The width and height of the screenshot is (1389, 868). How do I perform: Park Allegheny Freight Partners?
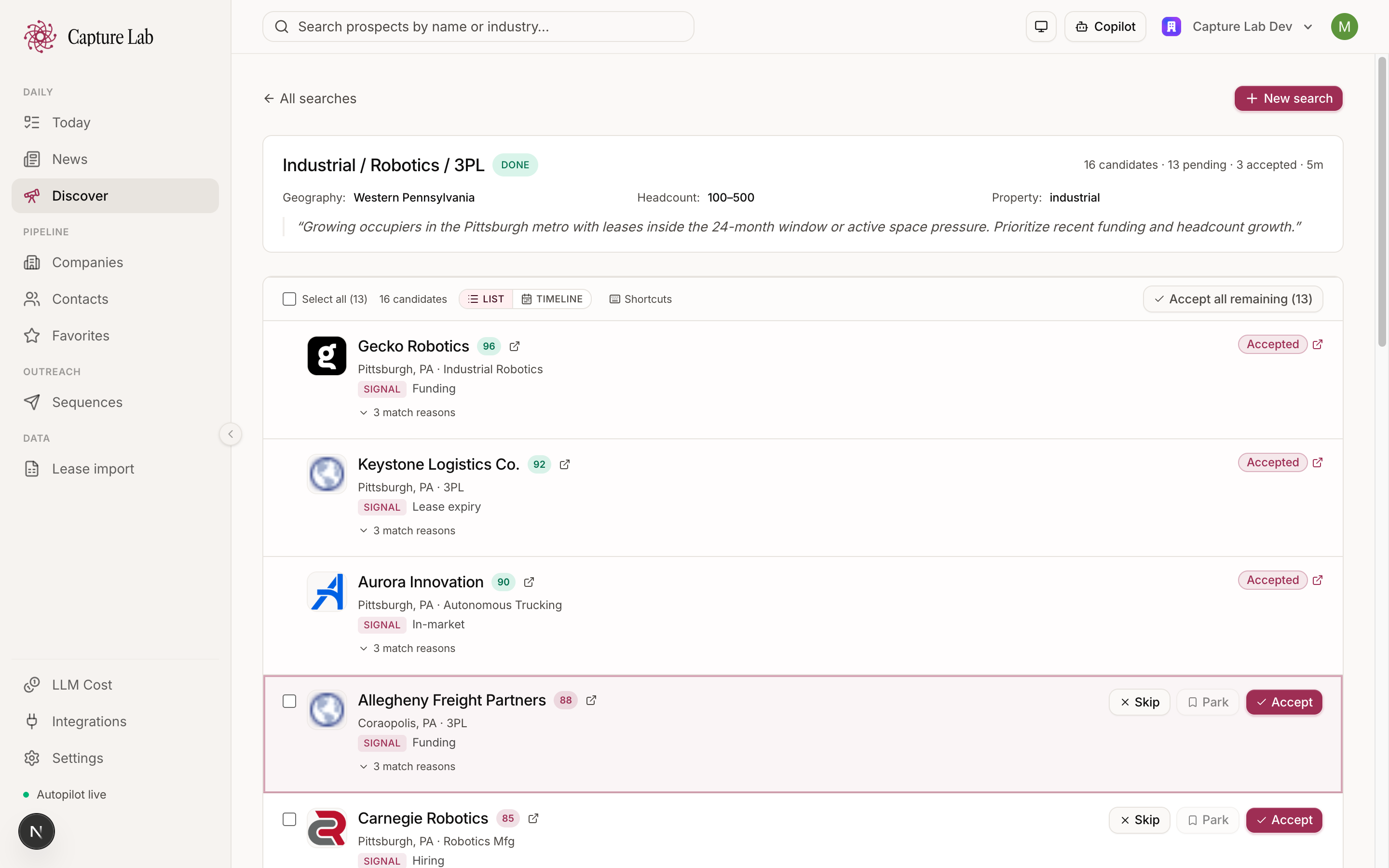pos(1208,703)
